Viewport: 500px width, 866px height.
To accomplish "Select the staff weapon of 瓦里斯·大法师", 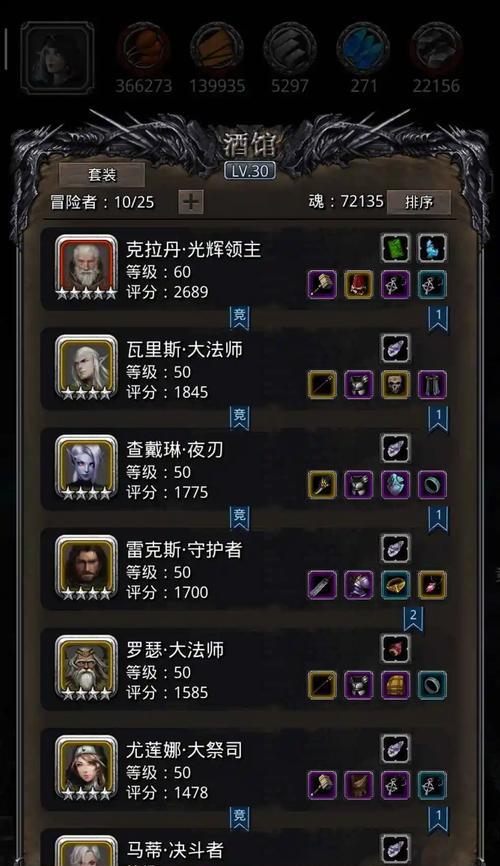I will [x=322, y=384].
